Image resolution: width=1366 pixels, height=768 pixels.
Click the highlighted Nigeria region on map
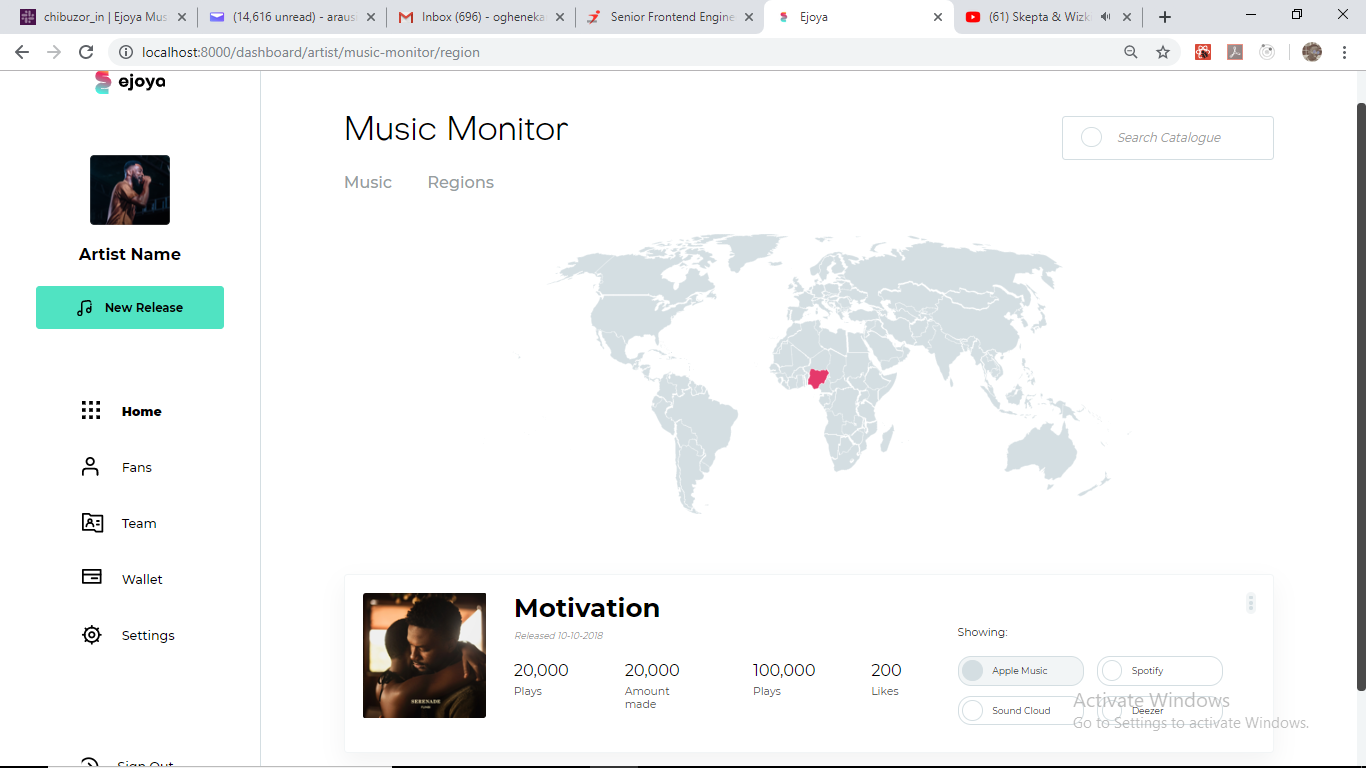coord(820,379)
